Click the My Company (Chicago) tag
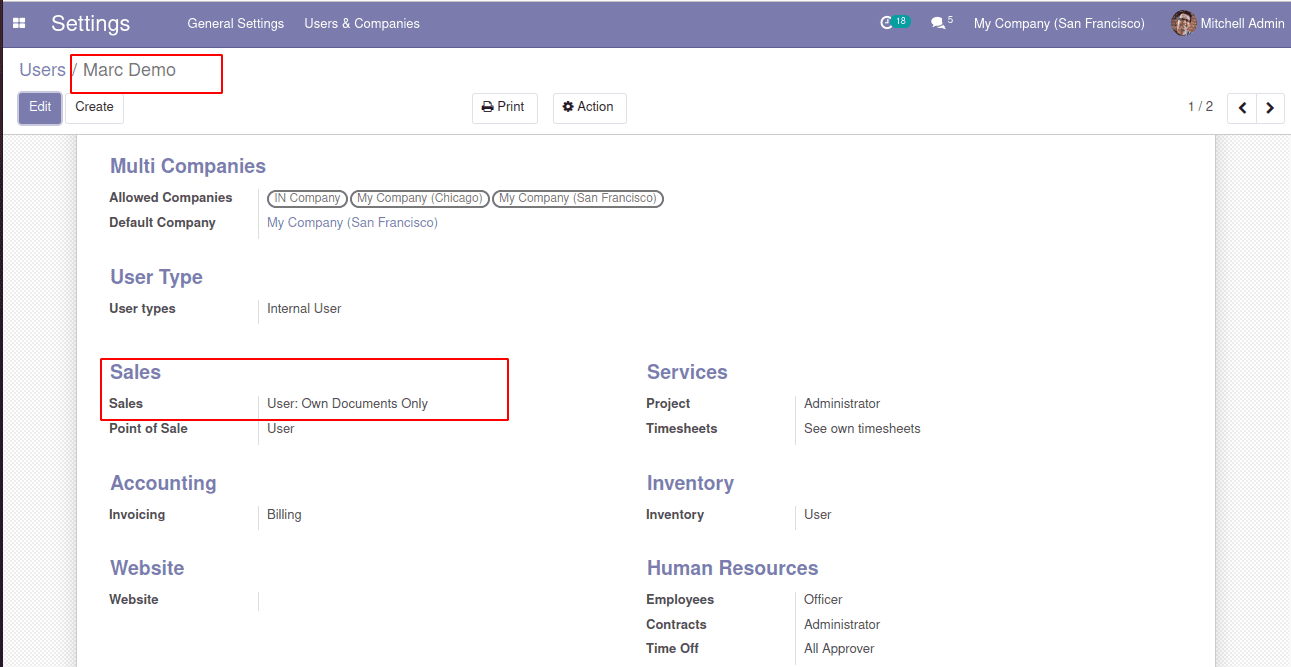1291x667 pixels. coord(420,198)
